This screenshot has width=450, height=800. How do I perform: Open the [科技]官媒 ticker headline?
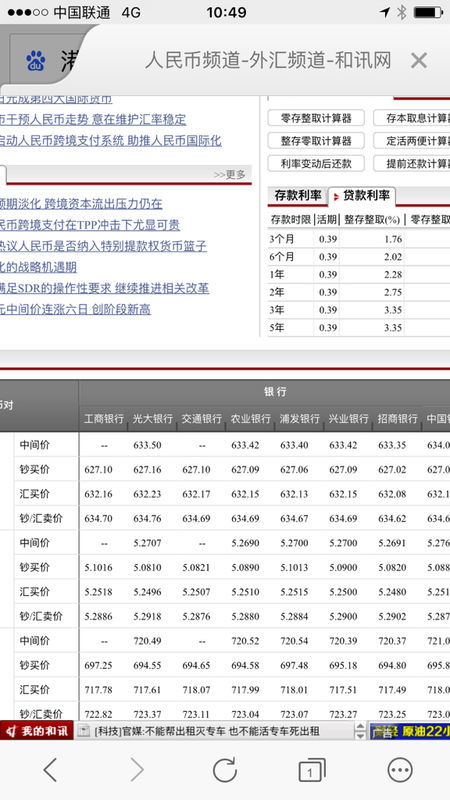click(x=207, y=731)
